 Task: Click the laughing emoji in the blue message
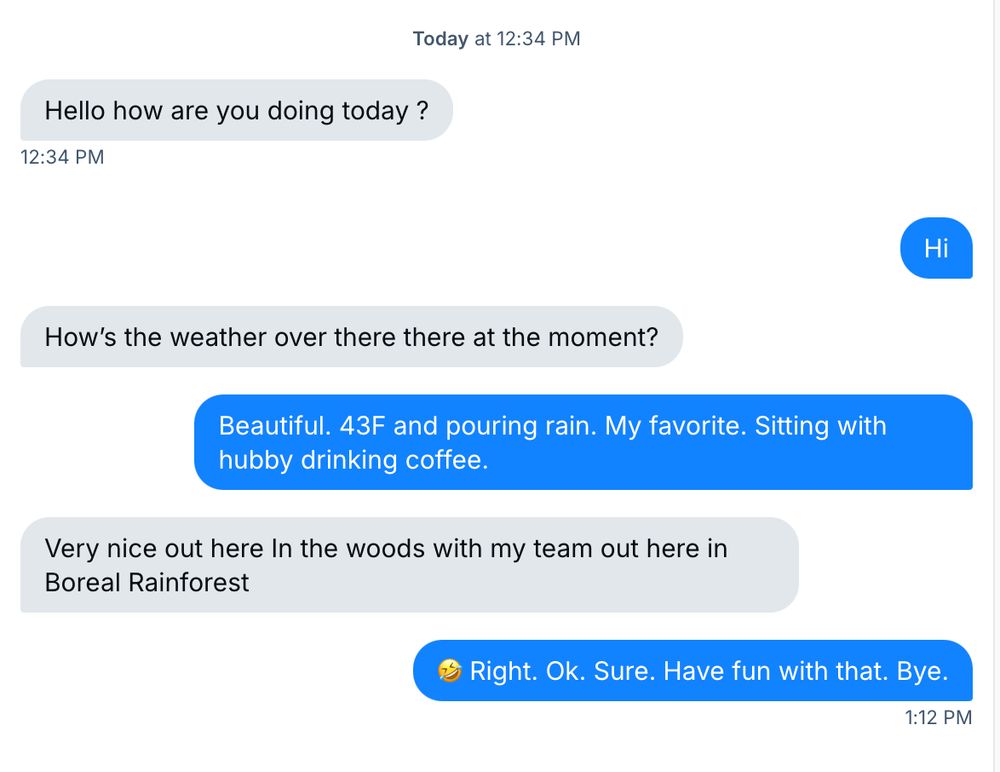[448, 670]
